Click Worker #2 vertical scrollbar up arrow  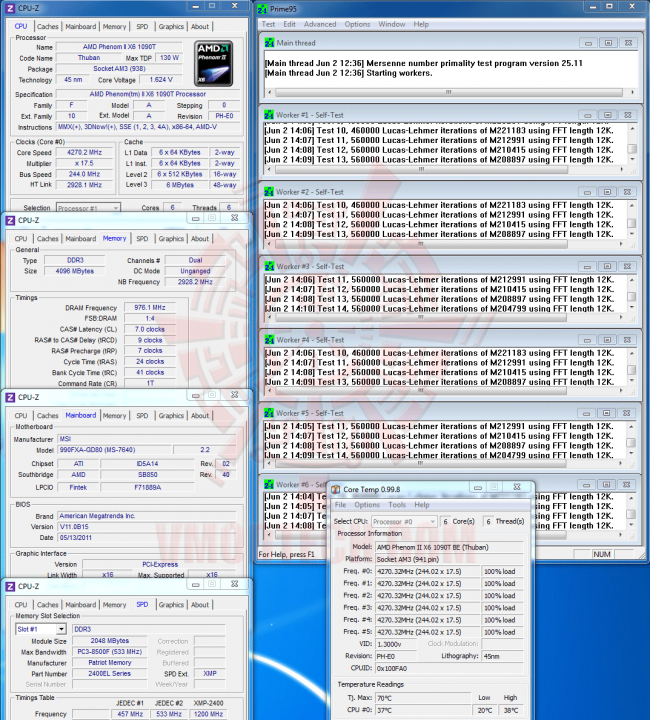[x=632, y=205]
